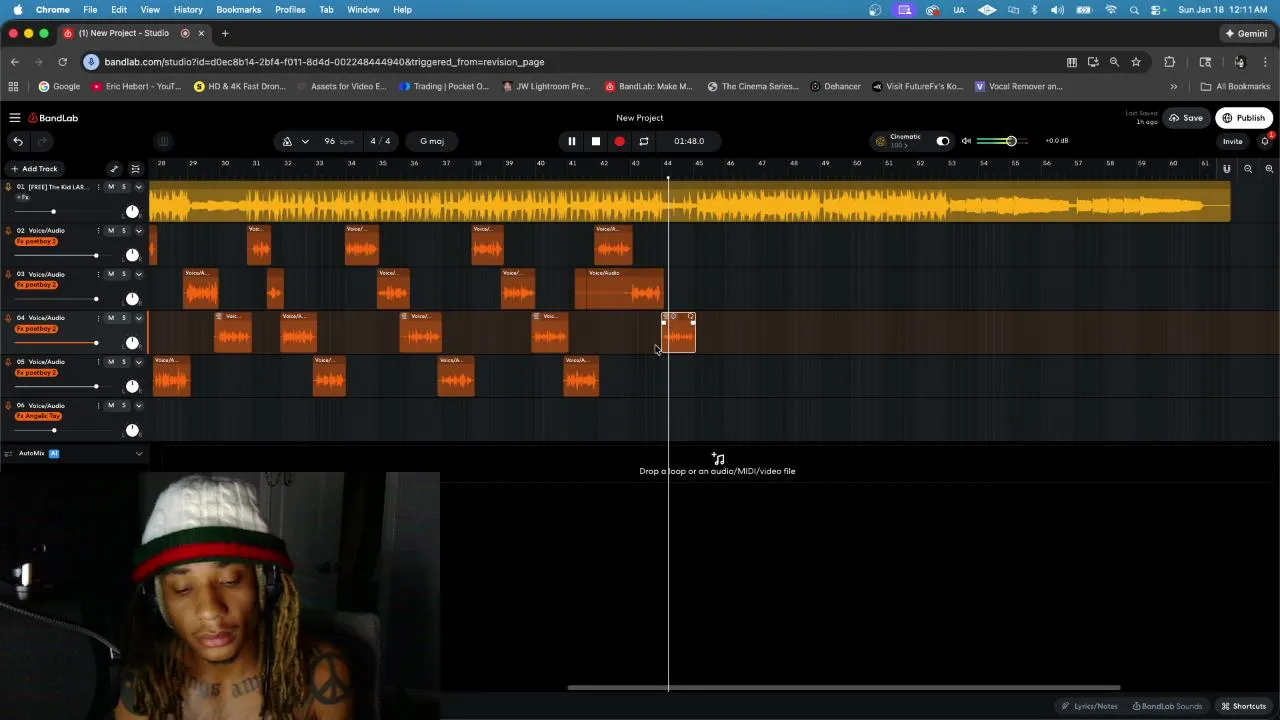Viewport: 1280px width, 720px height.
Task: Solo track 01 with S button
Action: tap(124, 187)
